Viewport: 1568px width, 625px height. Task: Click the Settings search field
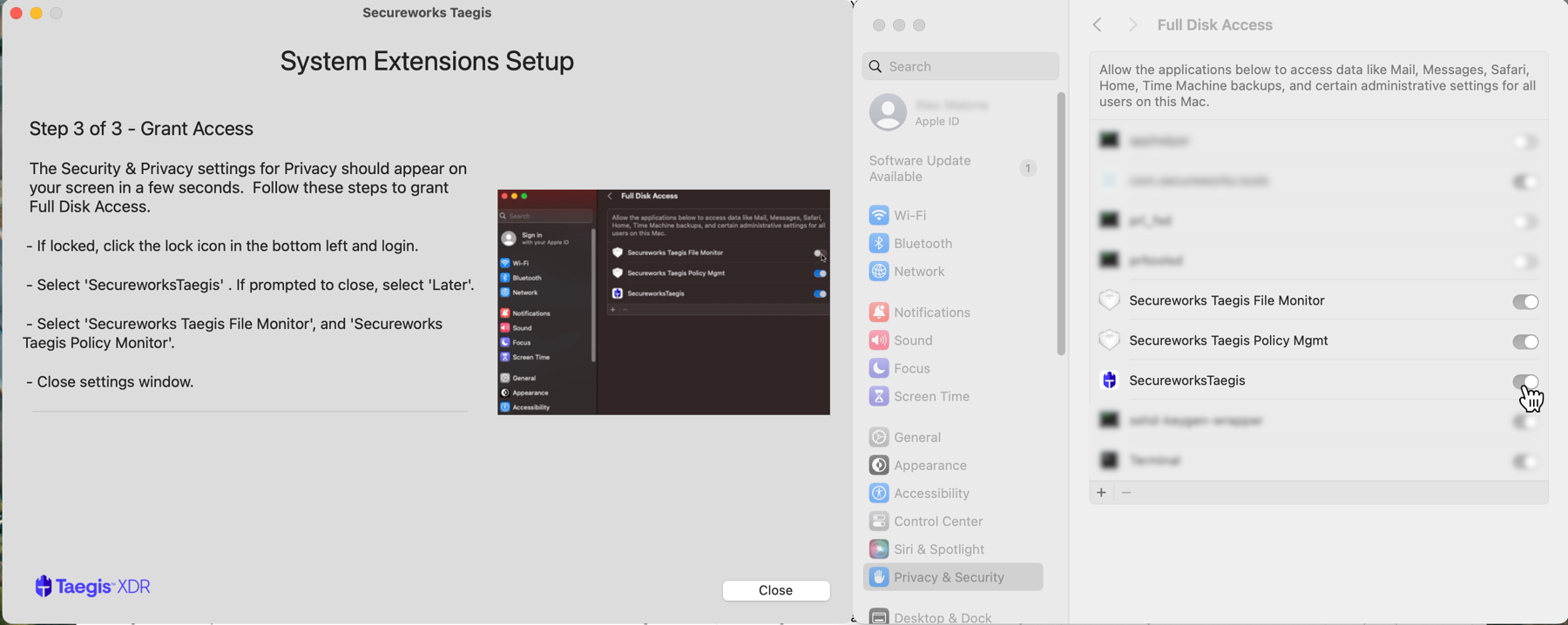(x=960, y=66)
